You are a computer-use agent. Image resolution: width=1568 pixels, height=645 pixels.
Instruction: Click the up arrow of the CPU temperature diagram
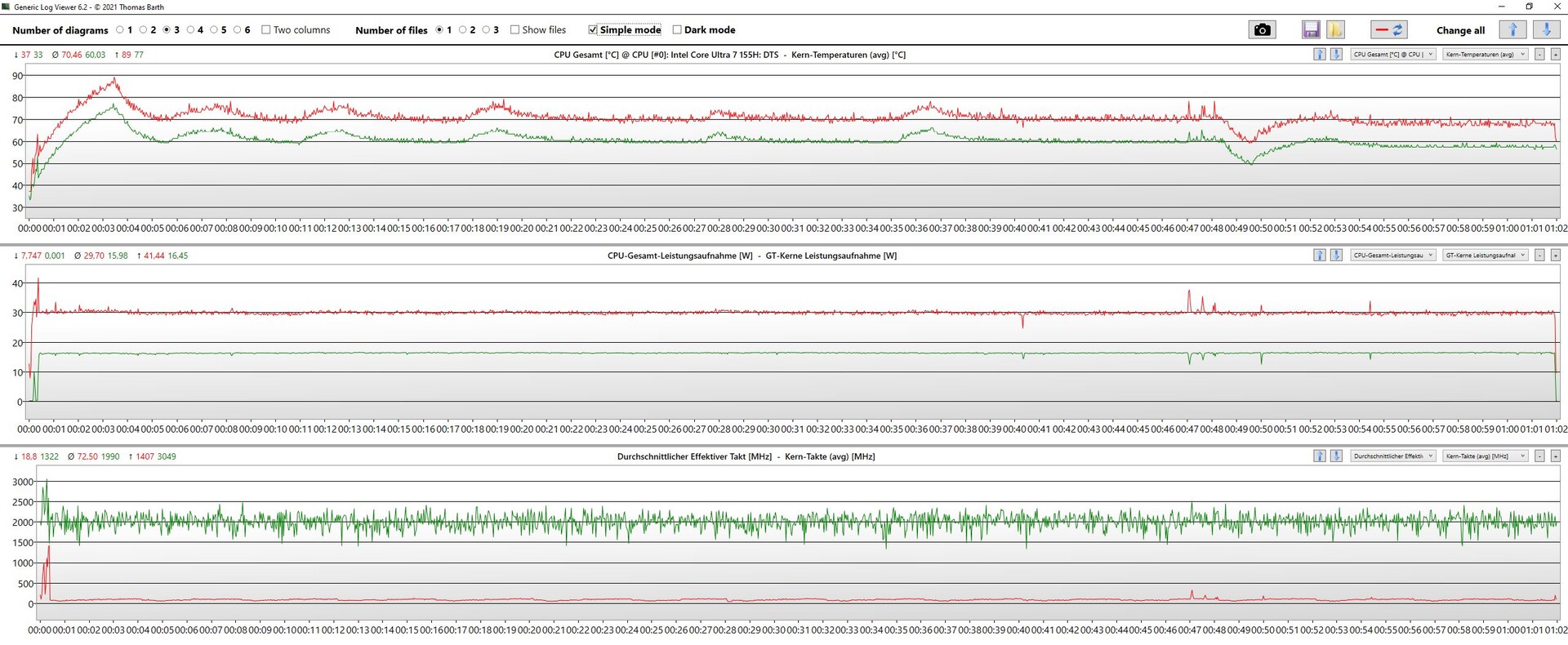click(1320, 55)
